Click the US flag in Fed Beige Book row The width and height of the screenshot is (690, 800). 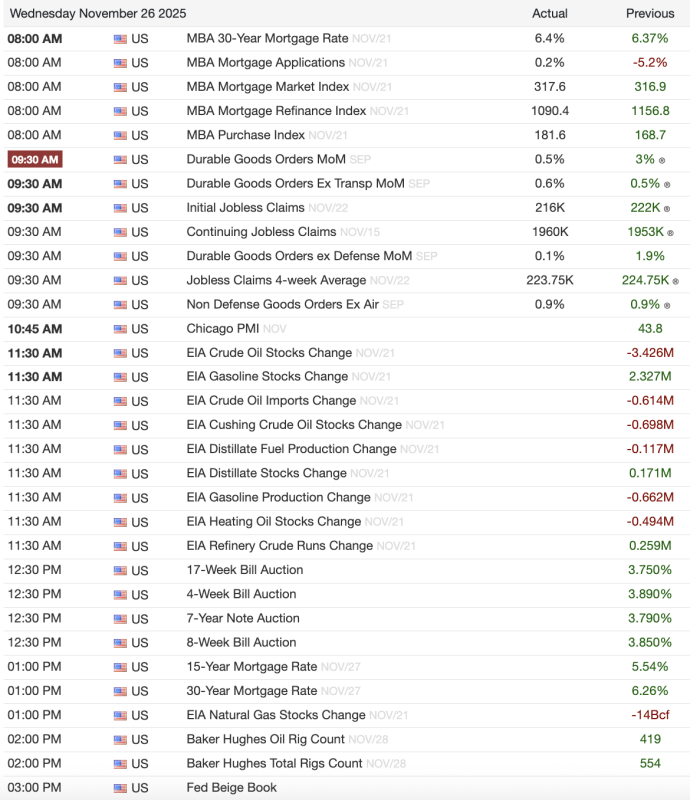[x=120, y=788]
